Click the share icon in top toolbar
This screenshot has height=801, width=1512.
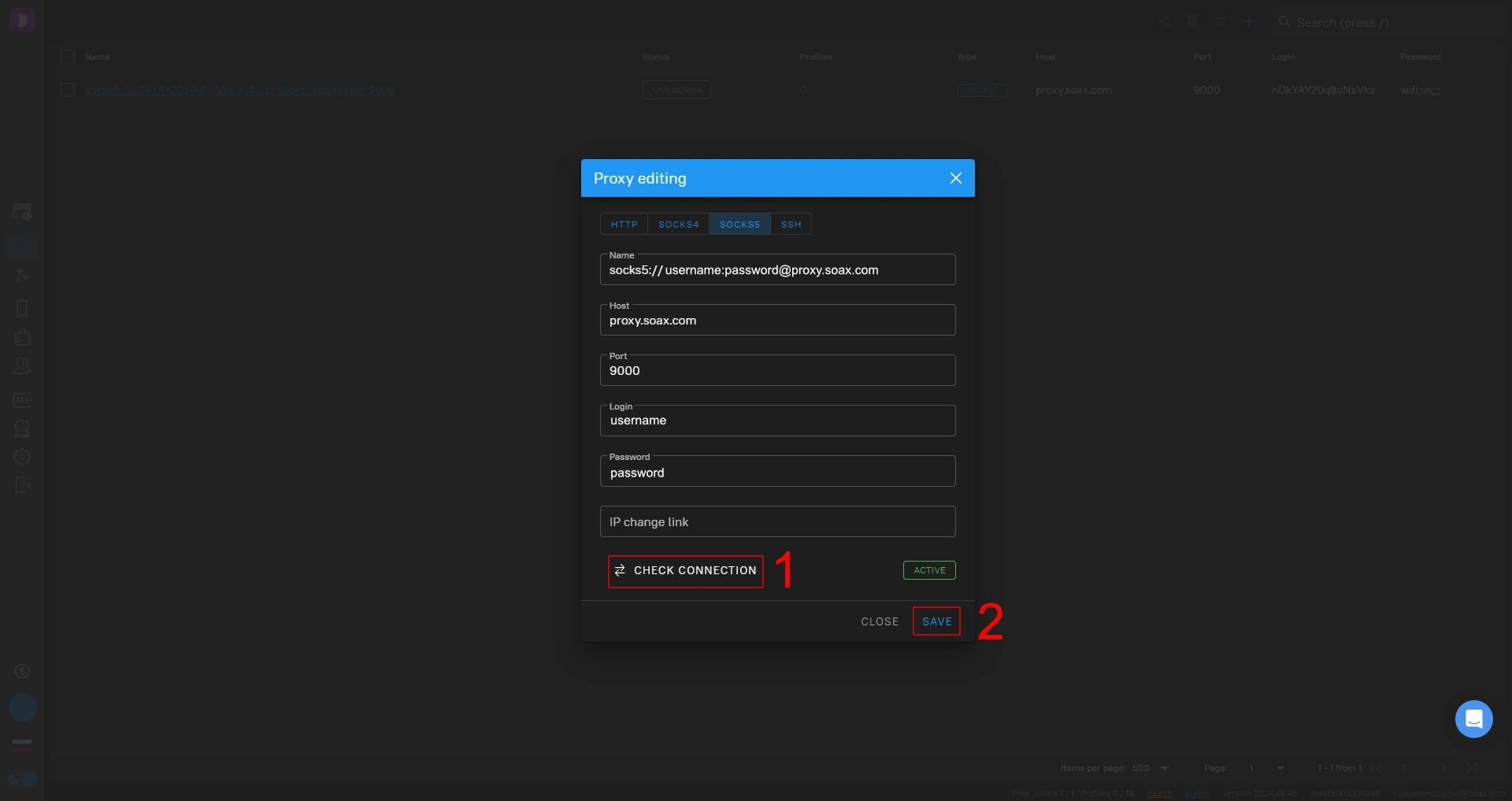point(1164,22)
